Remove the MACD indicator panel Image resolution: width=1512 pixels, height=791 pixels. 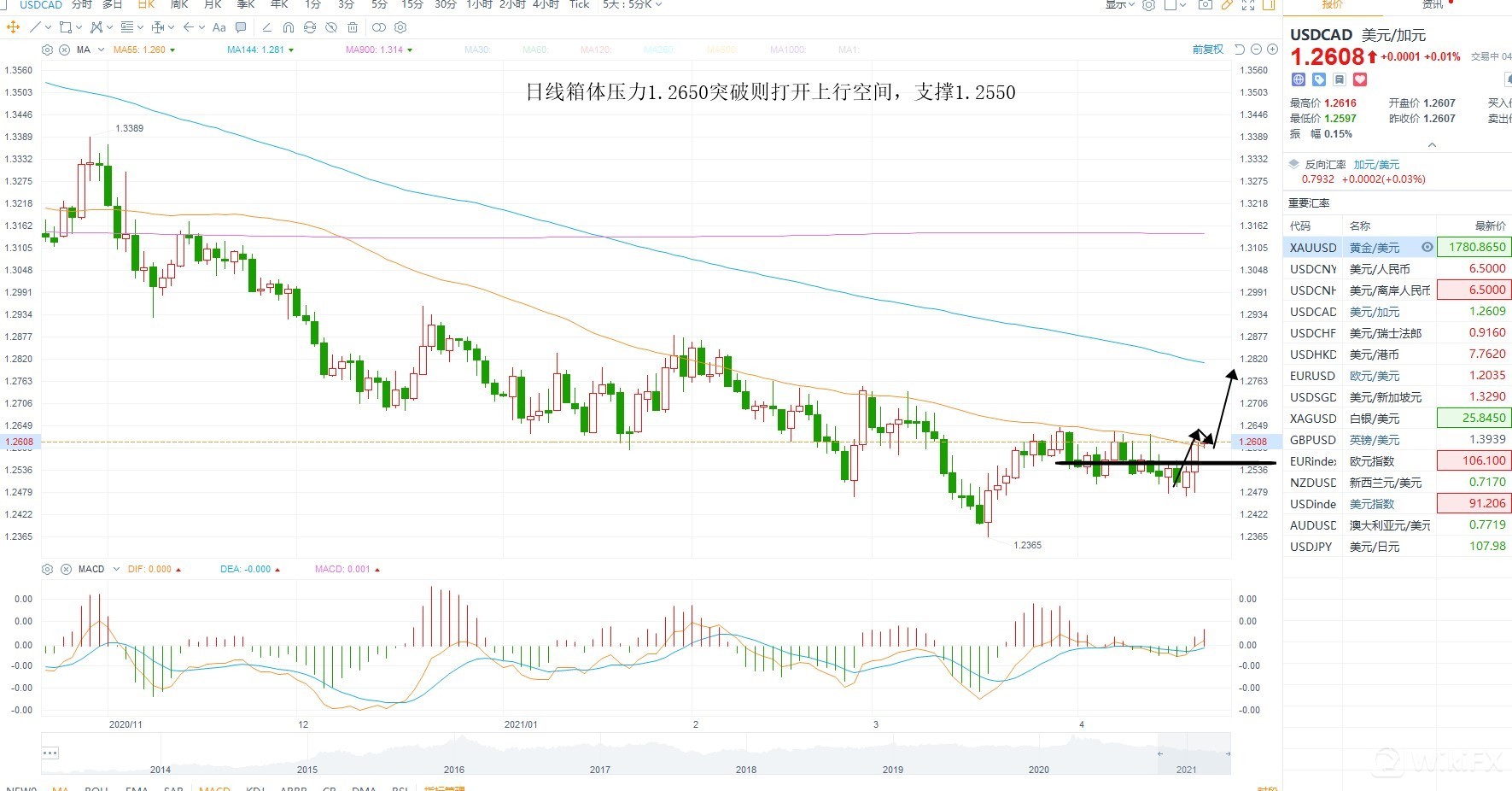[x=64, y=569]
